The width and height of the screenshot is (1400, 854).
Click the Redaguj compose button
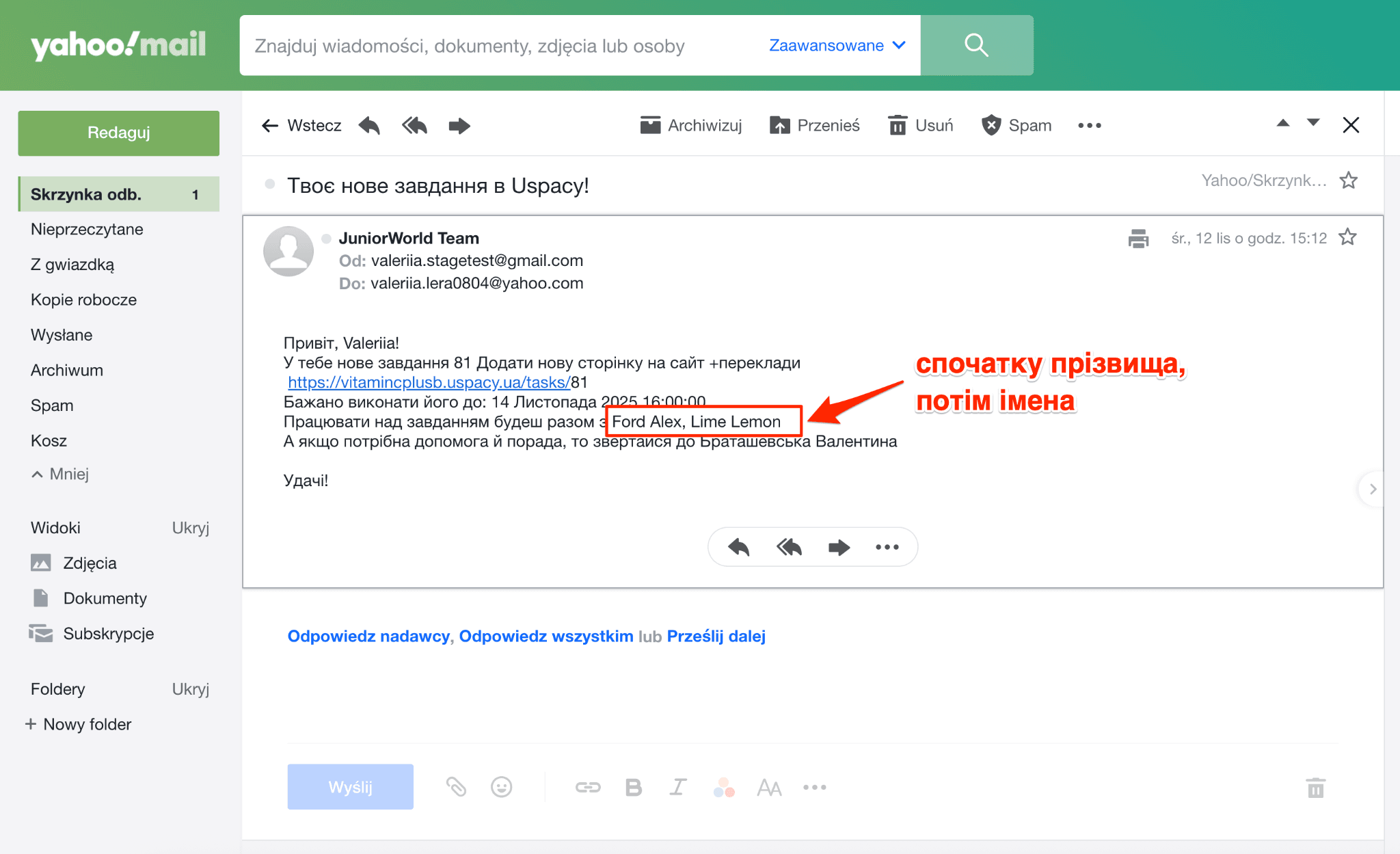point(118,133)
